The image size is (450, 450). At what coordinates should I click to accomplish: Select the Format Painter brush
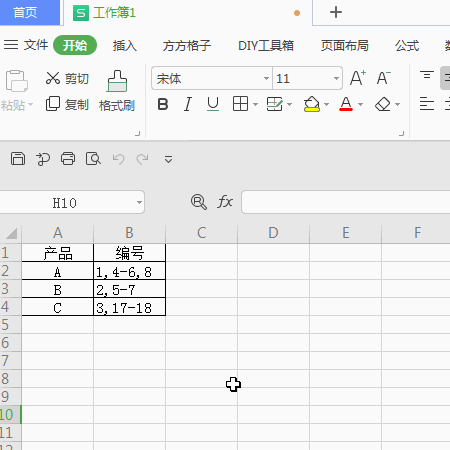point(117,81)
